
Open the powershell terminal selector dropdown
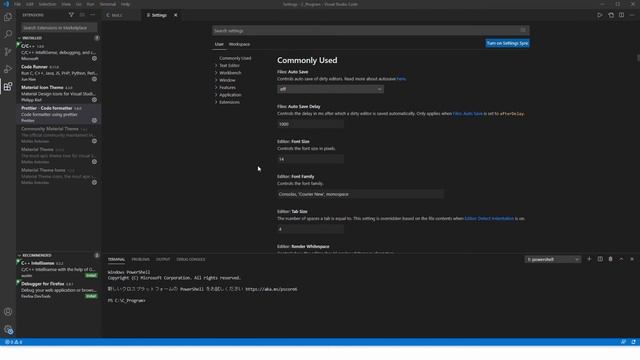click(553, 259)
